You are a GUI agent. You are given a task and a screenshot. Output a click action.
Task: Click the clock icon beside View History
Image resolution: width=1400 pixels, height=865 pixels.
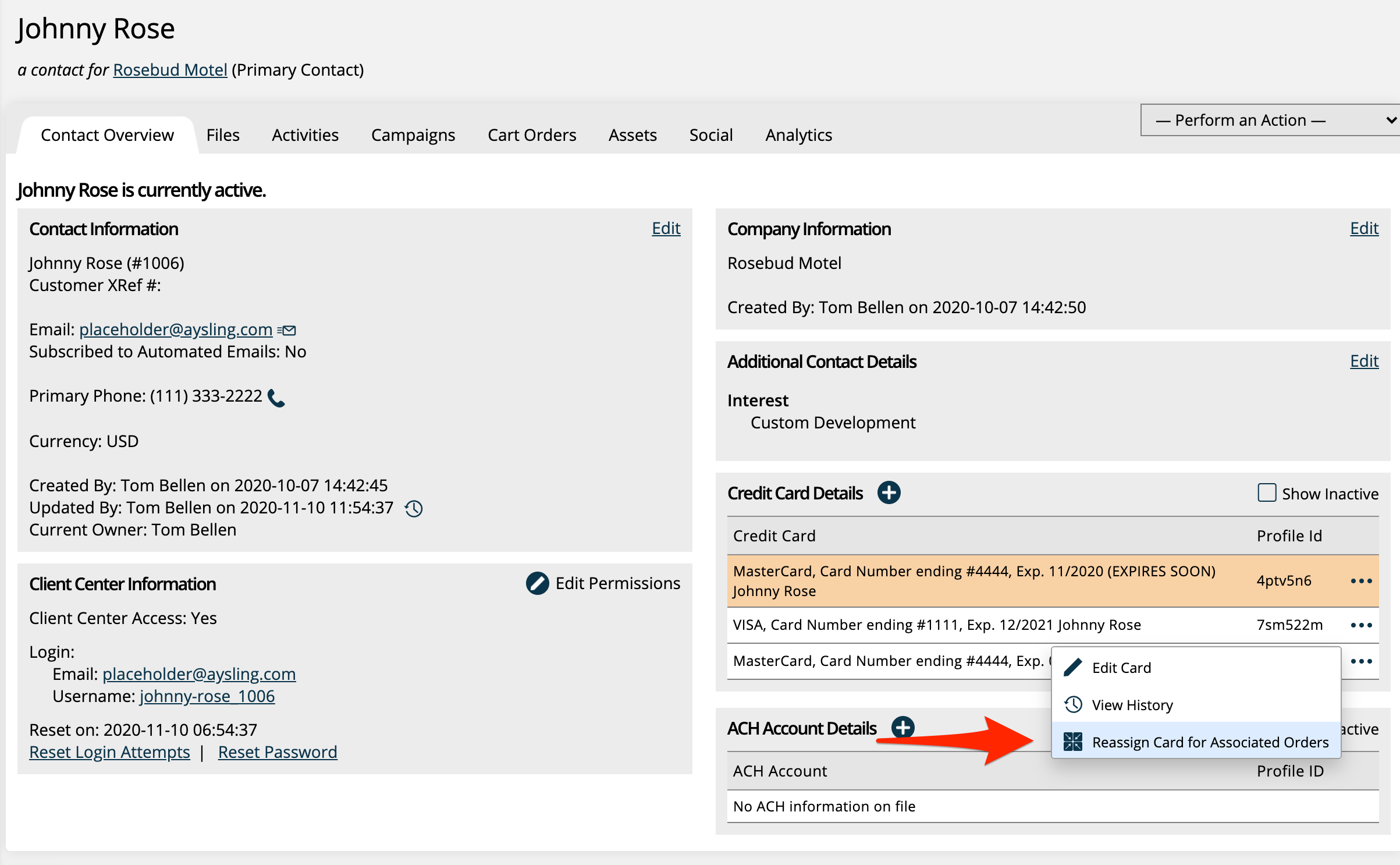1073,705
